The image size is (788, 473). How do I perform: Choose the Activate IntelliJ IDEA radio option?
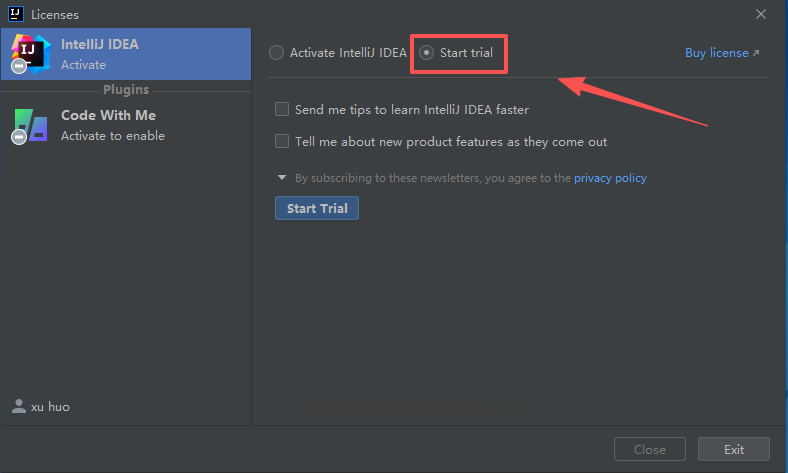click(276, 53)
